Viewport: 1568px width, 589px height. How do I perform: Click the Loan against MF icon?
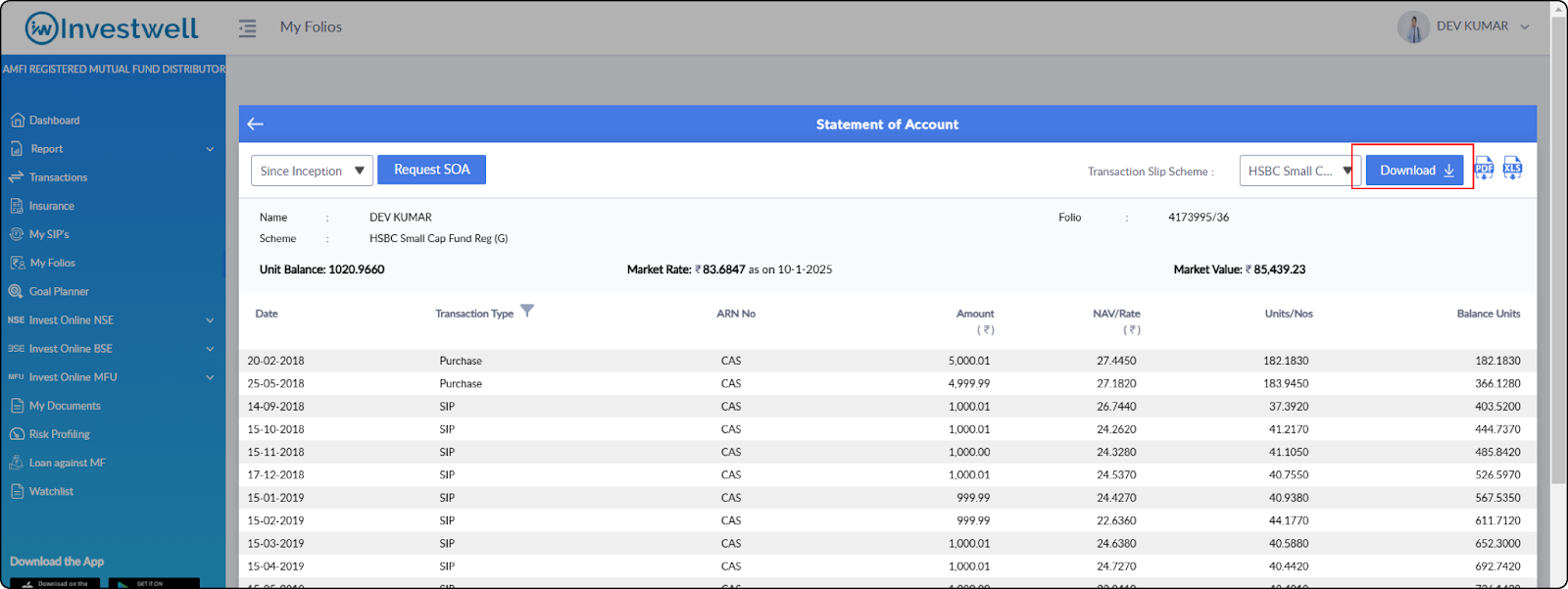[x=17, y=463]
